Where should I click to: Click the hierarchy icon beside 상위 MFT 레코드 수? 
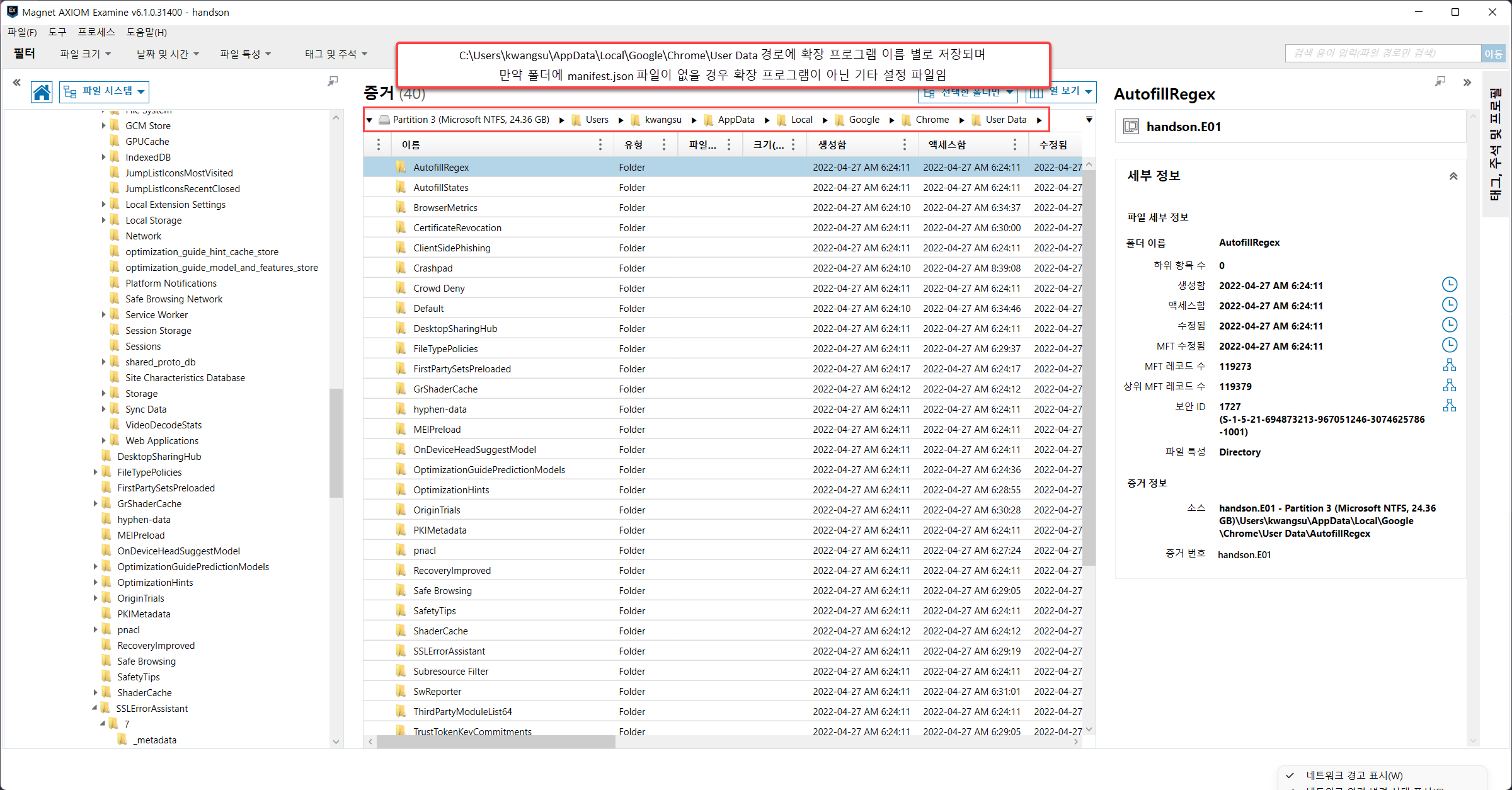pos(1450,386)
